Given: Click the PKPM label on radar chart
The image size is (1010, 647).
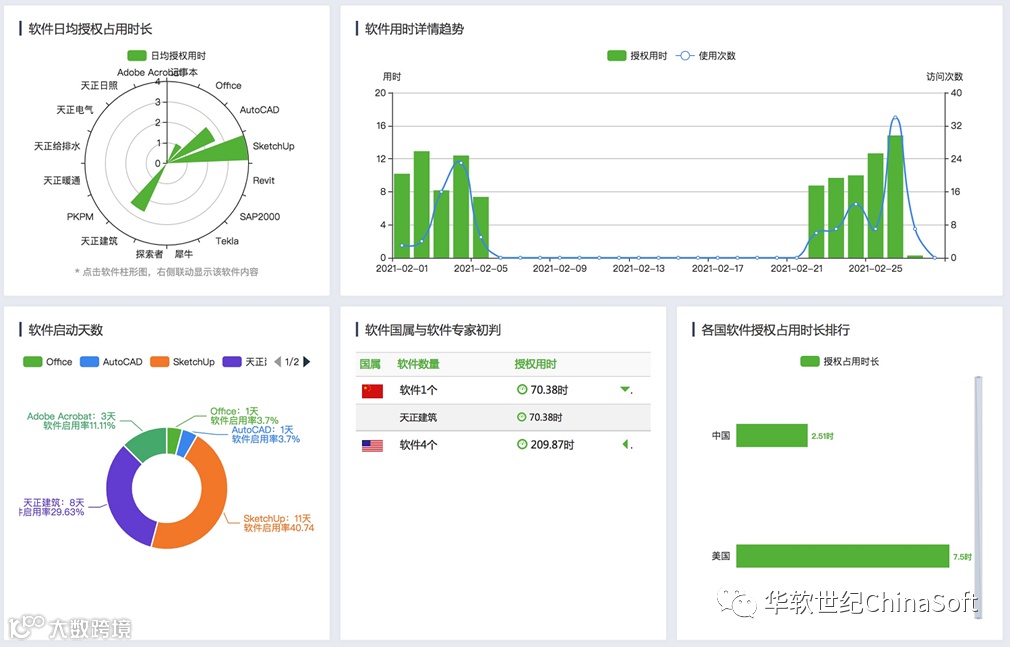Looking at the screenshot, I should 80,217.
